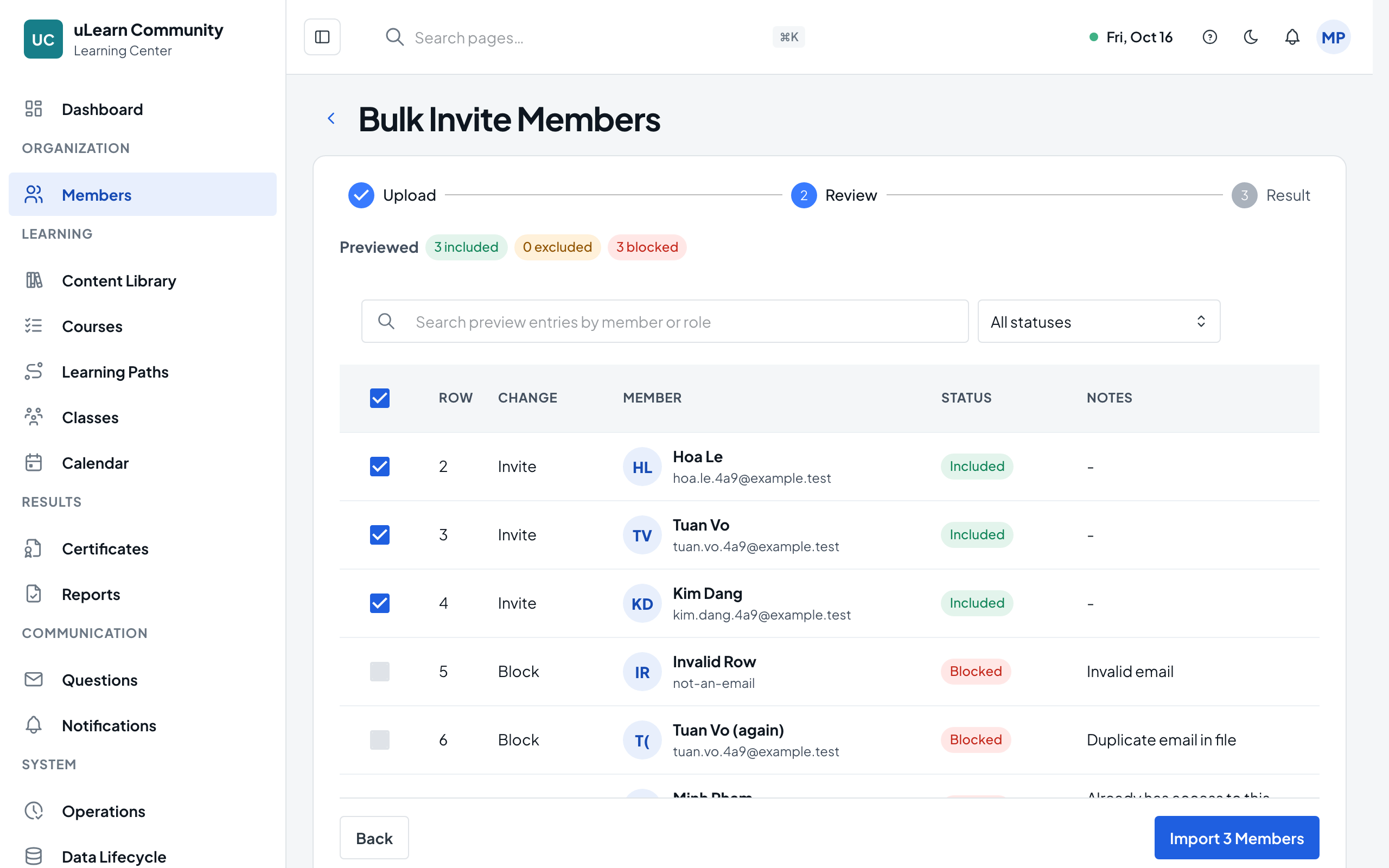The width and height of the screenshot is (1389, 868).
Task: Click the Reports document icon
Action: coord(34,593)
